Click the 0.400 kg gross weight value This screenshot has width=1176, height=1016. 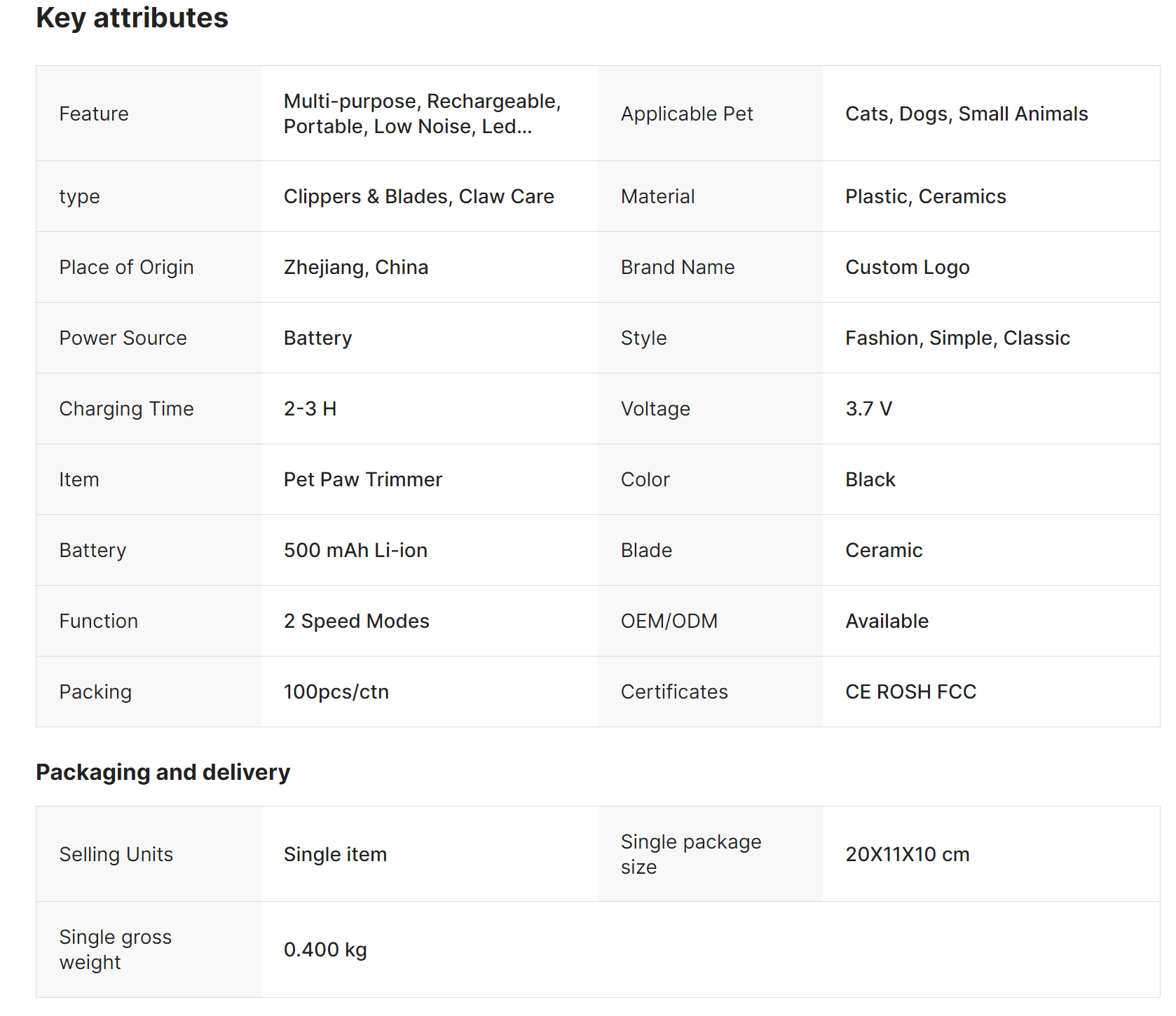coord(325,949)
